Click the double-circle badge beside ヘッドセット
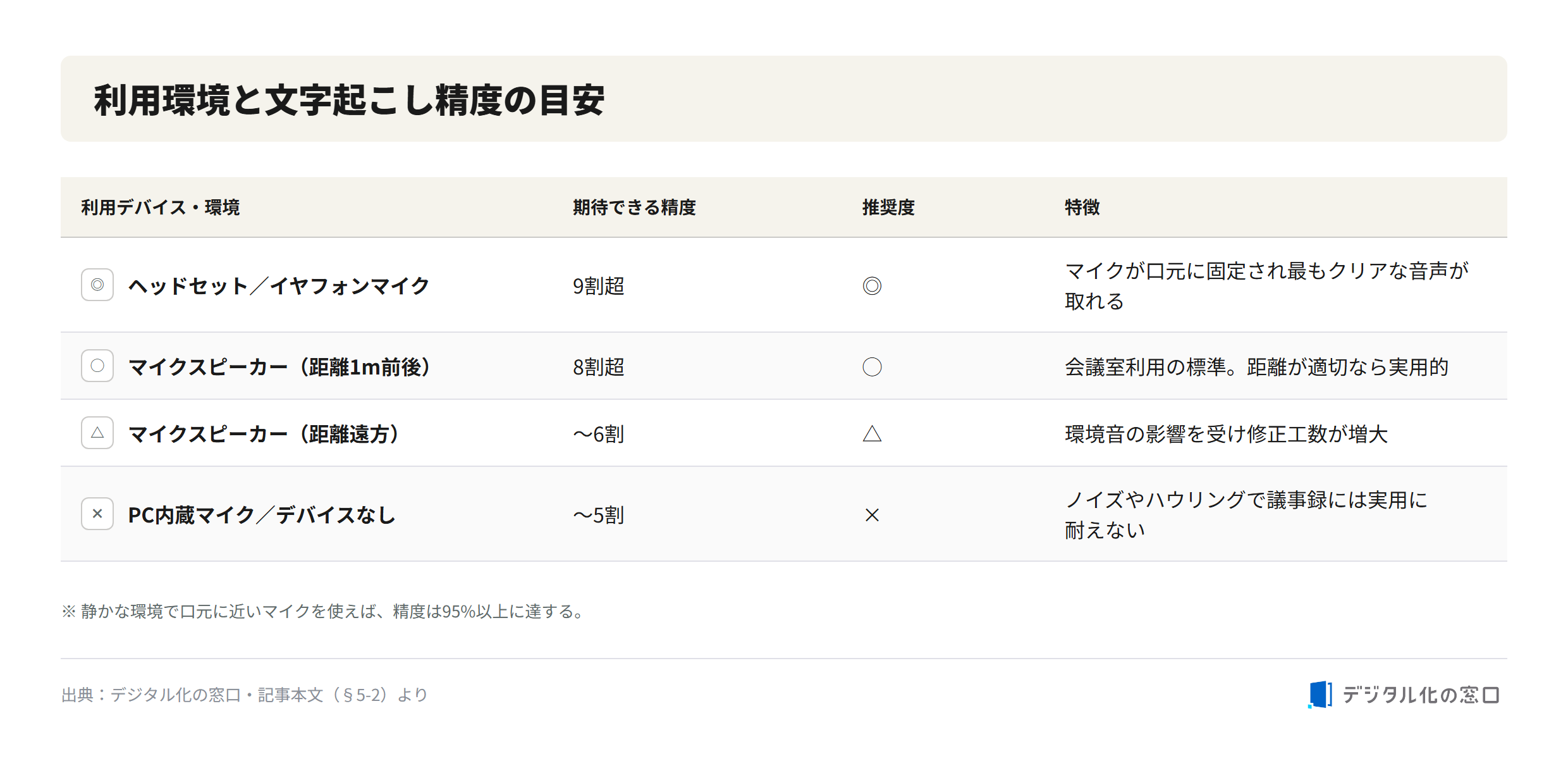 pyautogui.click(x=97, y=285)
